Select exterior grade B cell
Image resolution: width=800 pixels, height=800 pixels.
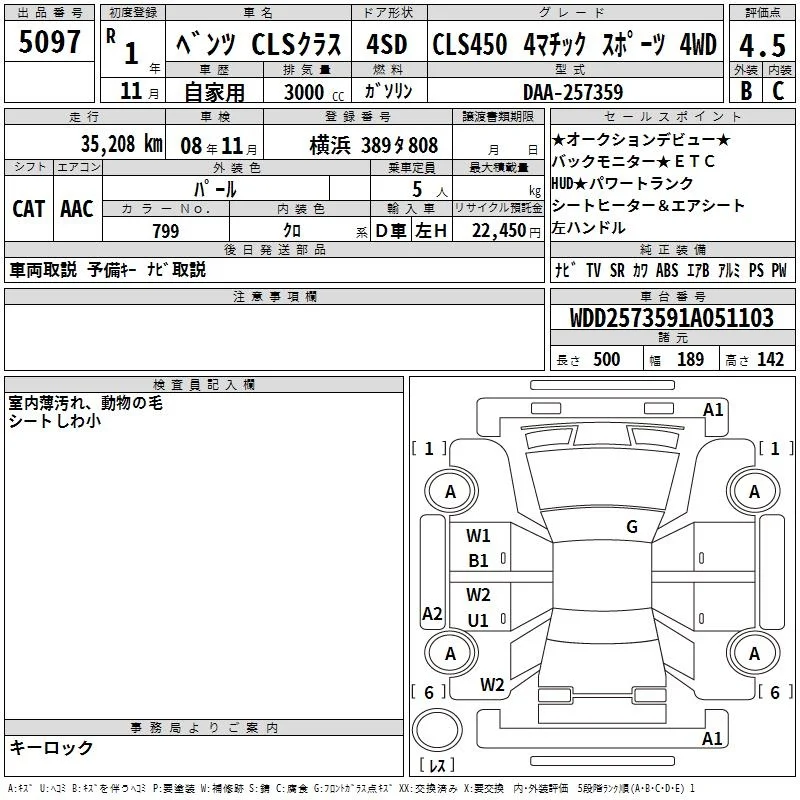click(746, 90)
